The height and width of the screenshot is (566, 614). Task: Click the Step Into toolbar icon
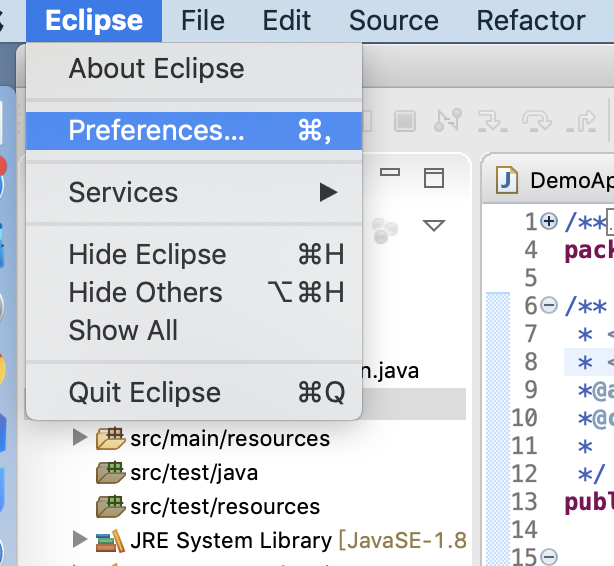[492, 121]
